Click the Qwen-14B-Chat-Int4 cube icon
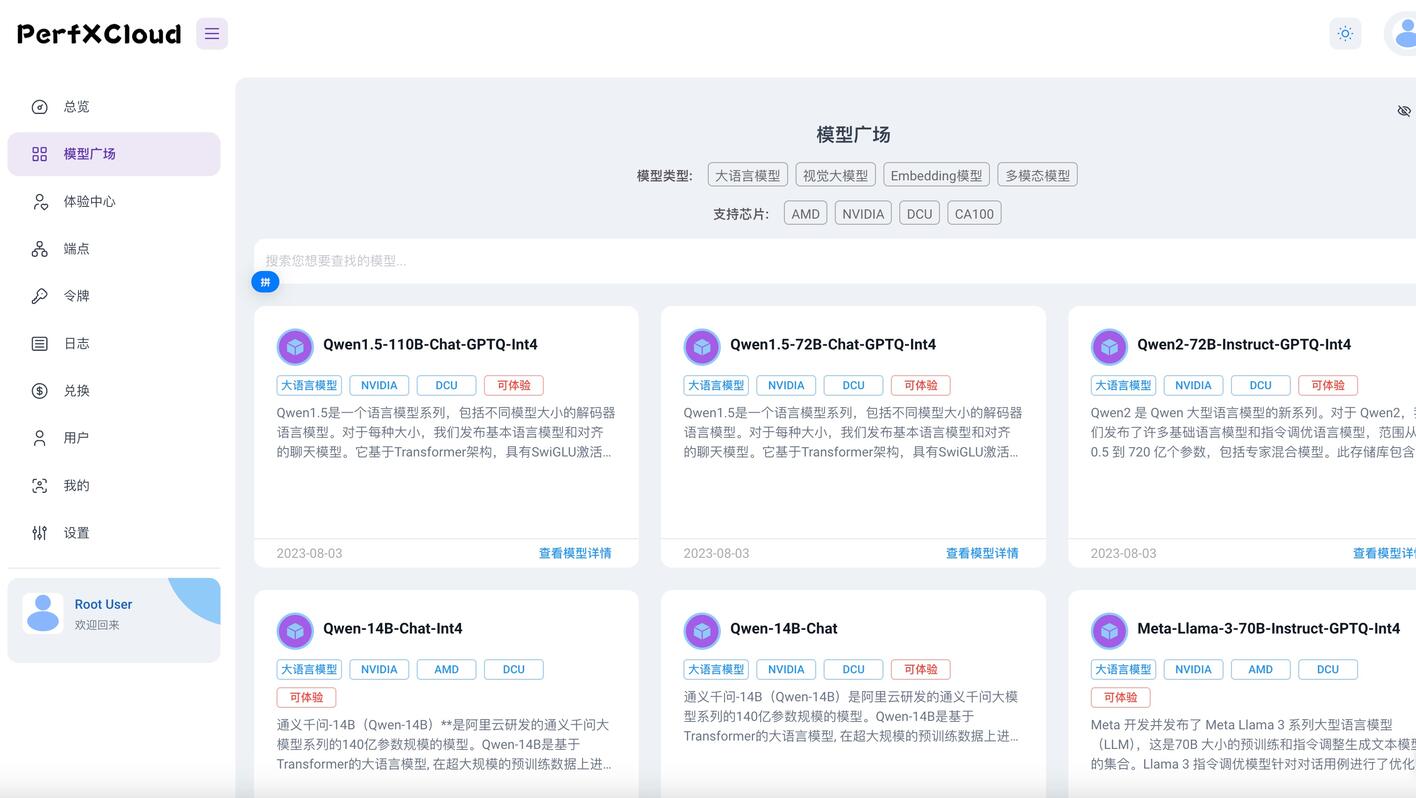This screenshot has height=798, width=1416. 295,631
